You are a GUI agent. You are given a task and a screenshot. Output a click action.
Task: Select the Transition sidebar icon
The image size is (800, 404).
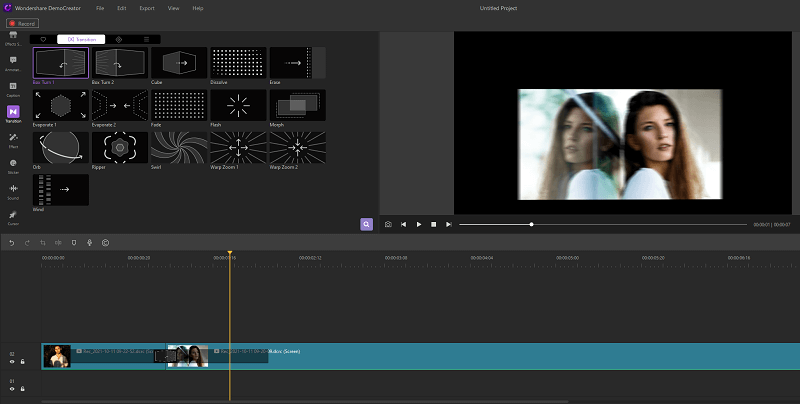pyautogui.click(x=13, y=114)
